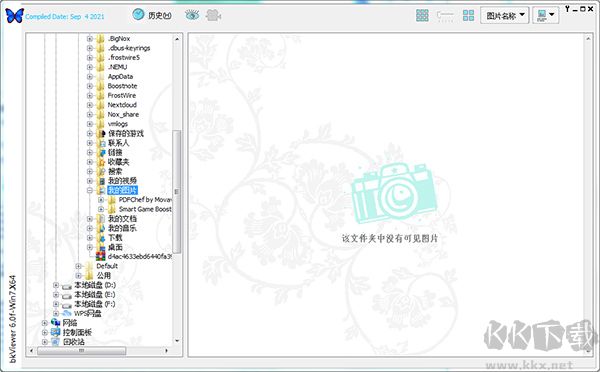Click the pin icon near window controls
This screenshot has width=600, height=372.
pyautogui.click(x=567, y=9)
